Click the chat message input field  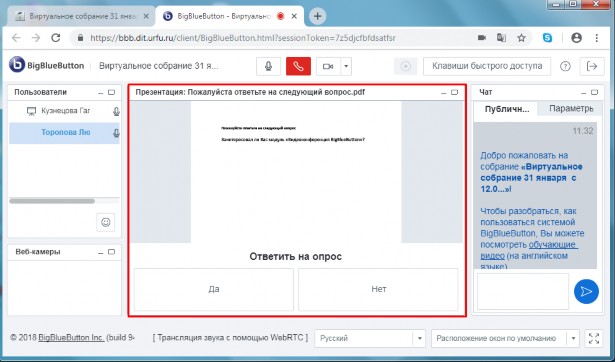pos(522,291)
